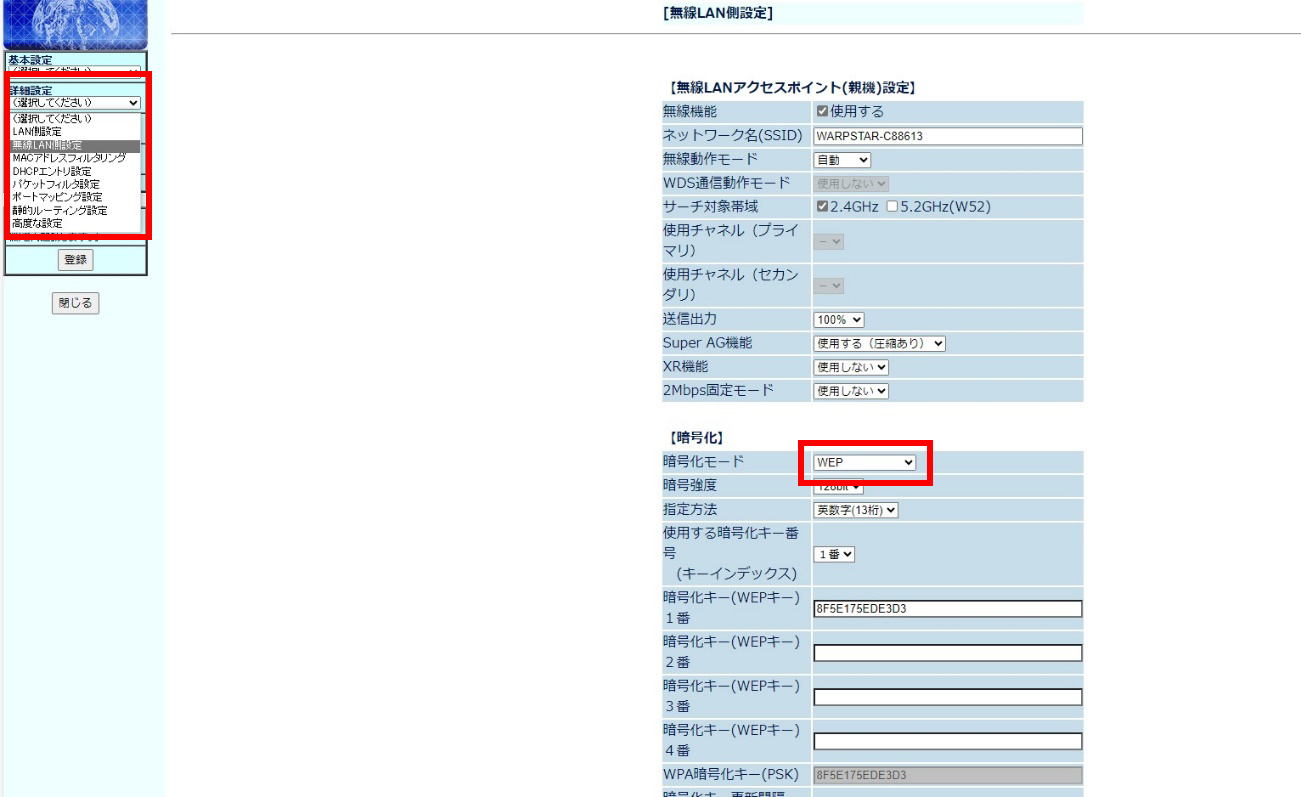The width and height of the screenshot is (1301, 797).
Task: Open the key index 1番 dropdown
Action: click(x=834, y=554)
